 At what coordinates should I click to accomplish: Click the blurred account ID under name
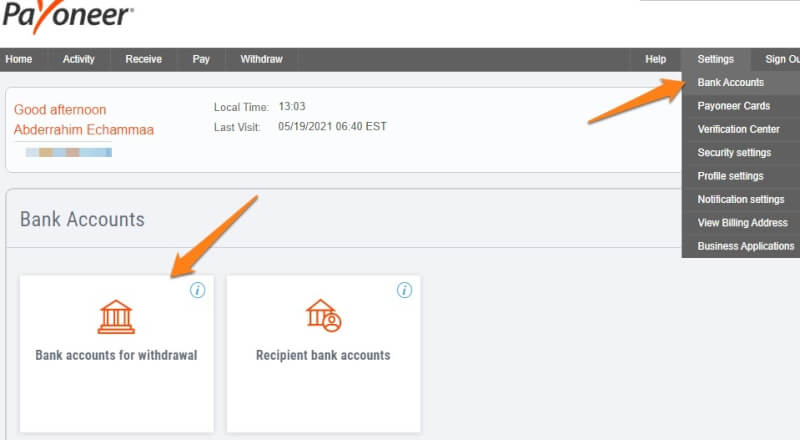69,153
